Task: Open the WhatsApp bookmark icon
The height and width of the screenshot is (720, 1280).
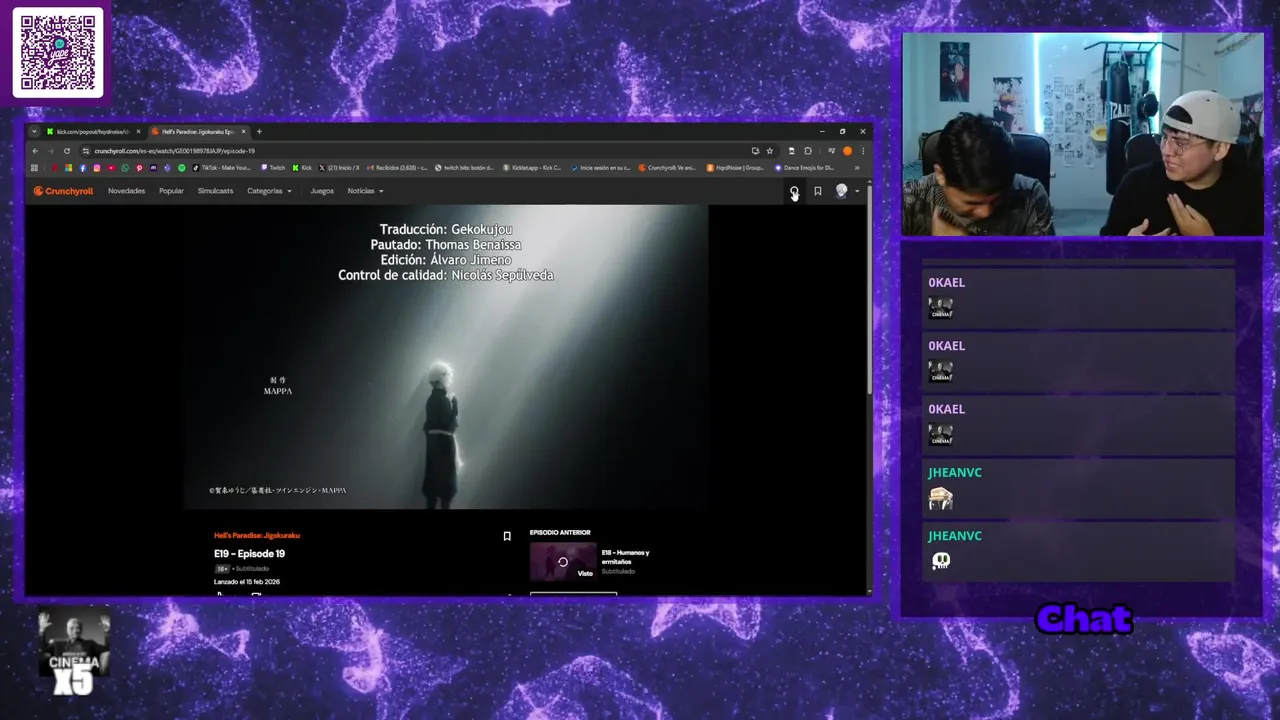Action: pyautogui.click(x=125, y=168)
